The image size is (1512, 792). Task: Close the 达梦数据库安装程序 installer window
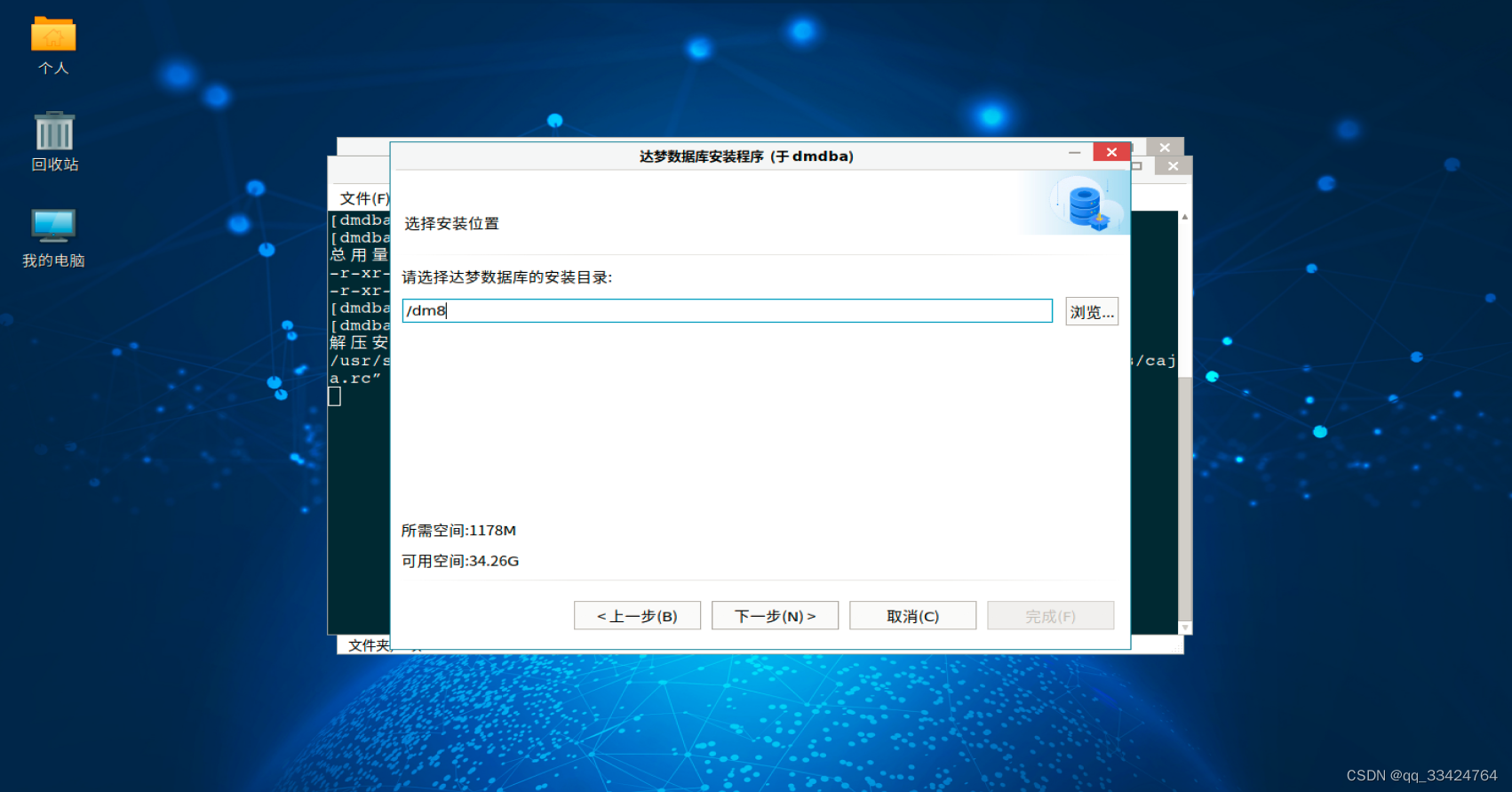click(1111, 152)
